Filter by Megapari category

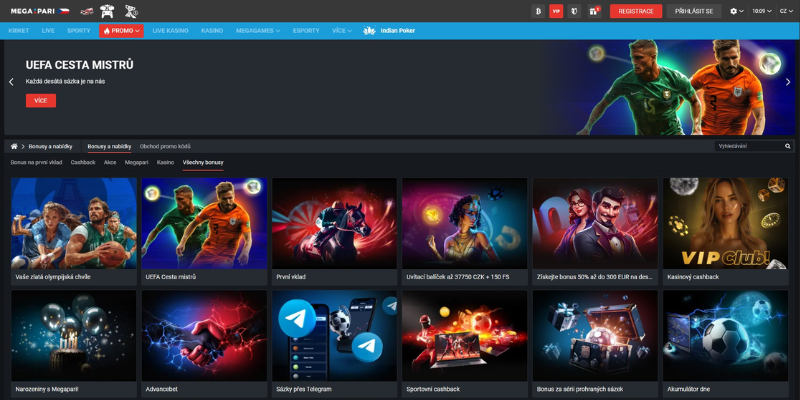pyautogui.click(x=137, y=162)
